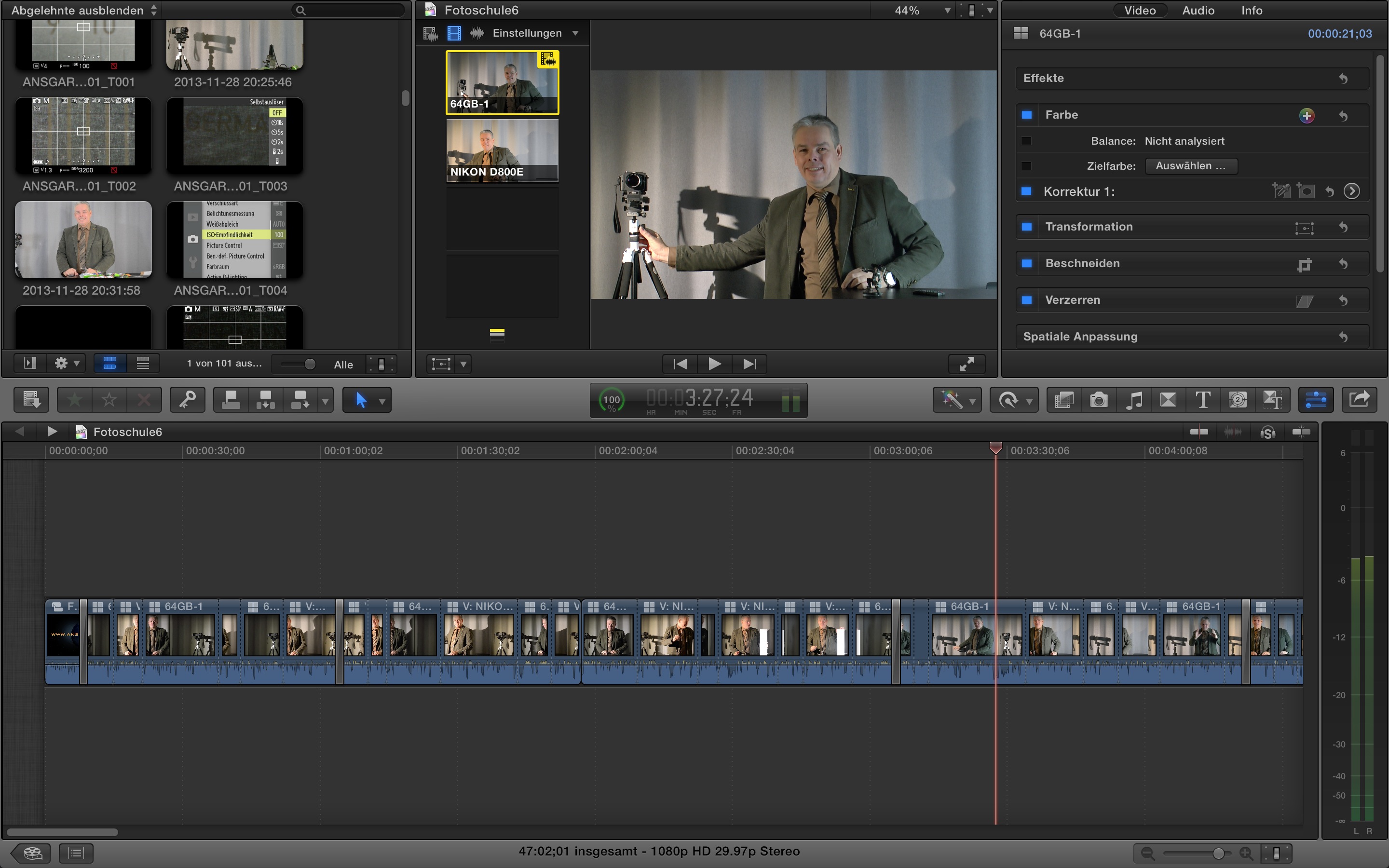This screenshot has height=868, width=1389.
Task: Select the NIKON D800E angle thumbnail
Action: point(502,150)
